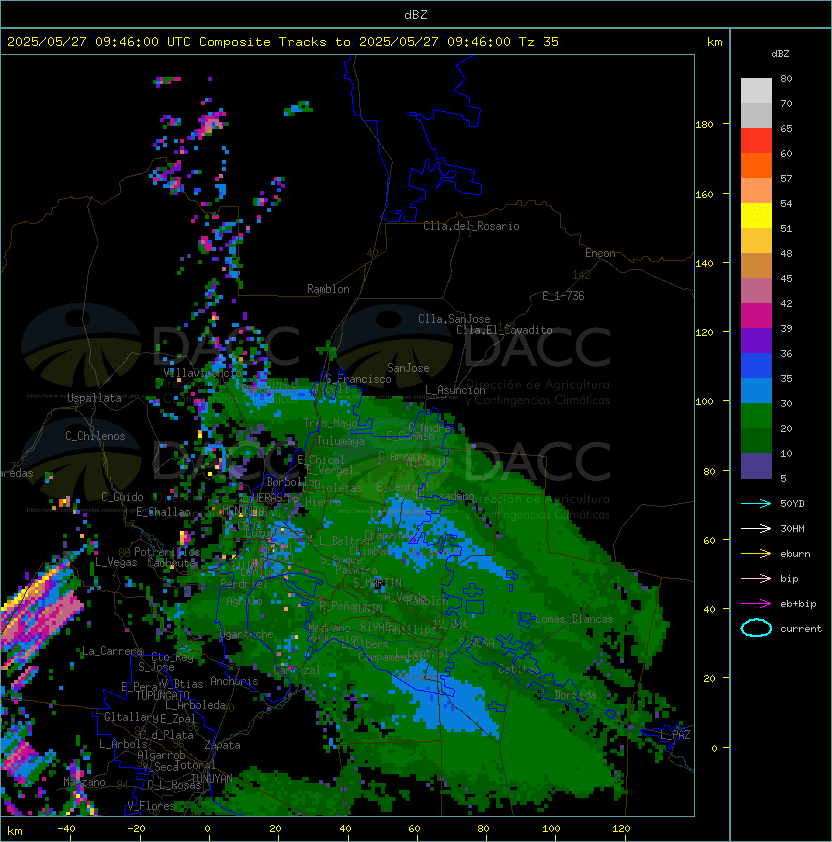Click the 'km' unit label at top right

click(714, 42)
